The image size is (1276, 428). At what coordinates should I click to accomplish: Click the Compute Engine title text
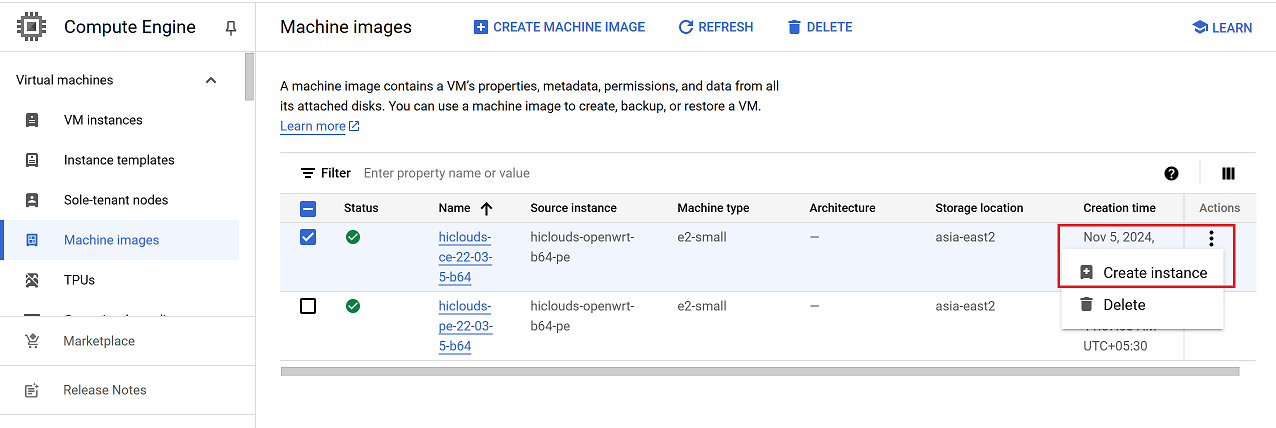click(x=130, y=27)
